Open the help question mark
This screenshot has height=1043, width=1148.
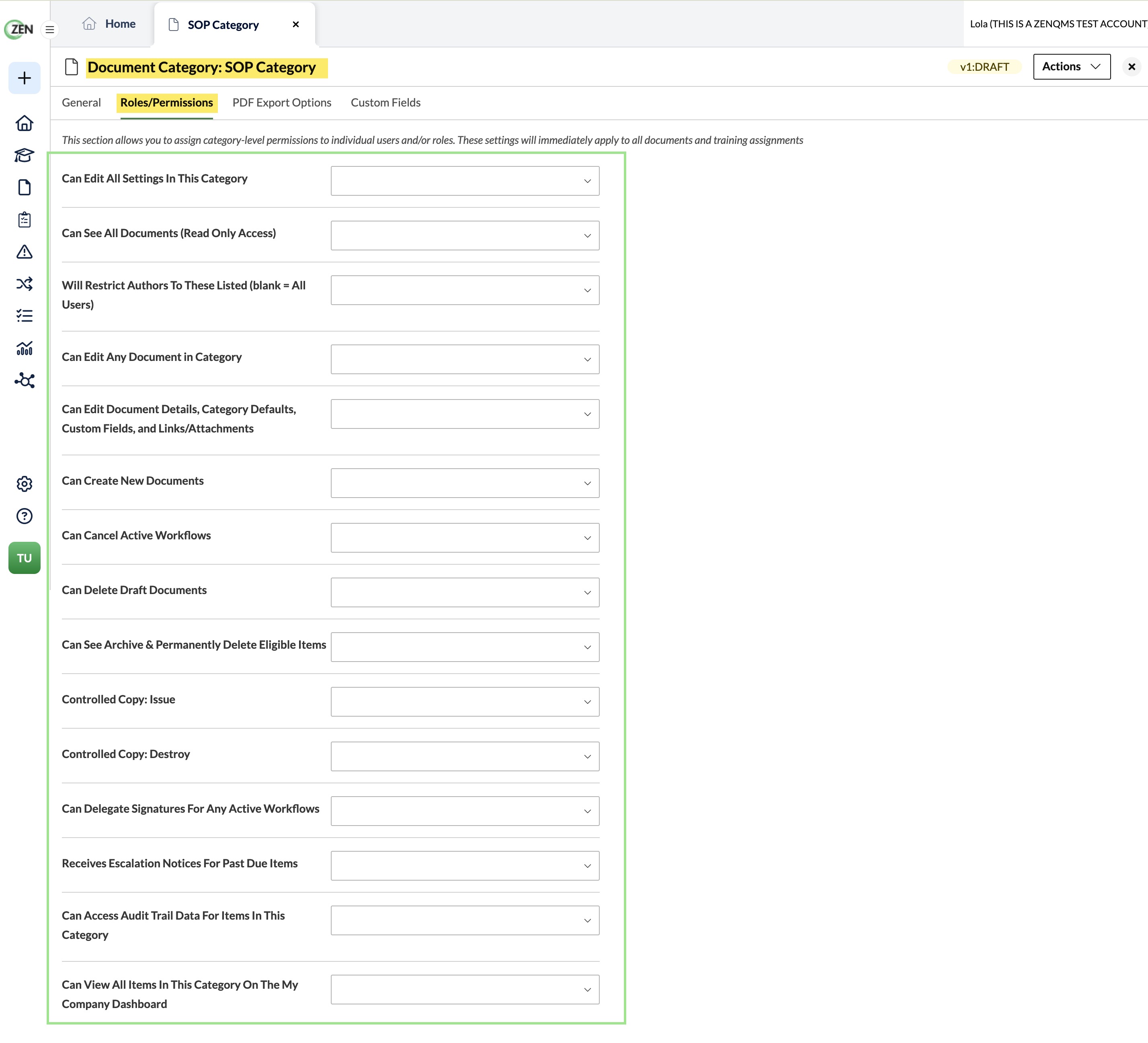coord(25,516)
